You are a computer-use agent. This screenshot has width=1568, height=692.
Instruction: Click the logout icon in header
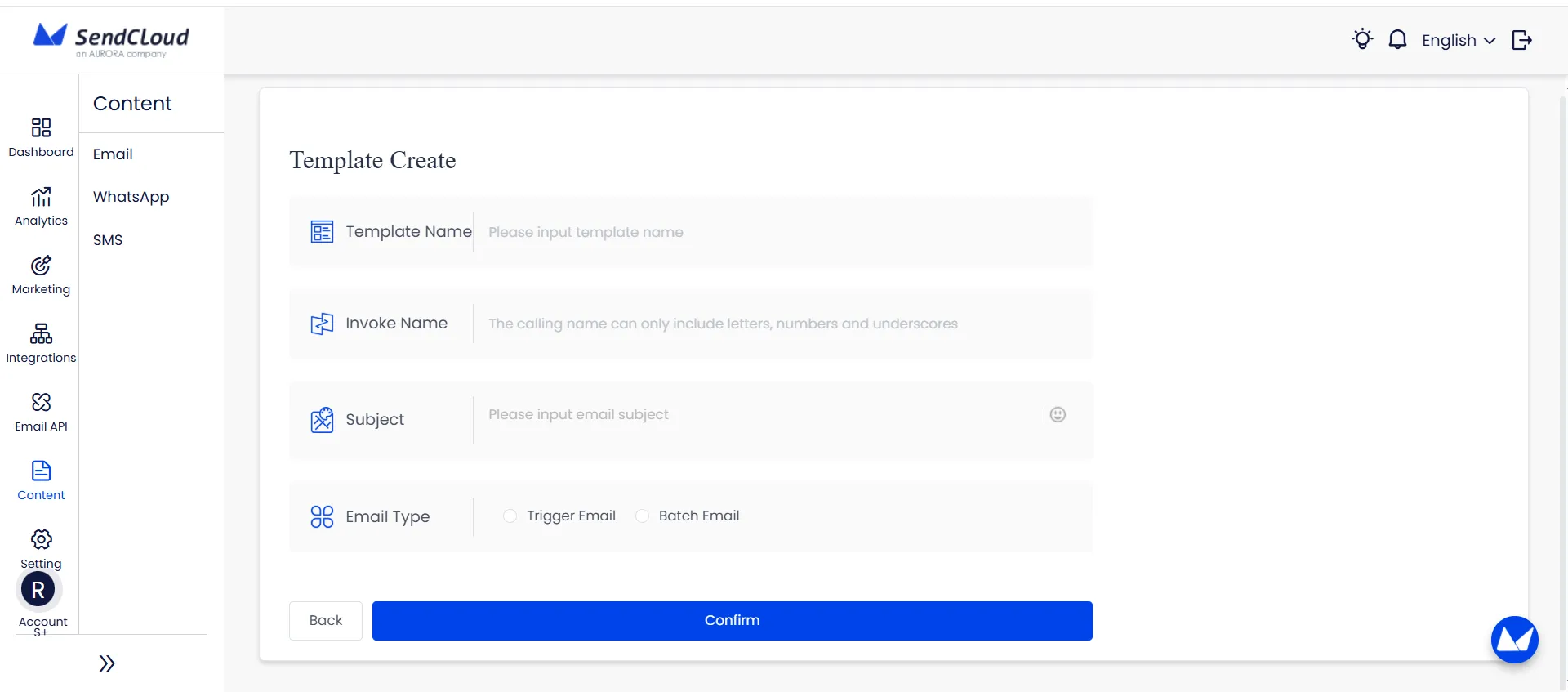pyautogui.click(x=1521, y=40)
